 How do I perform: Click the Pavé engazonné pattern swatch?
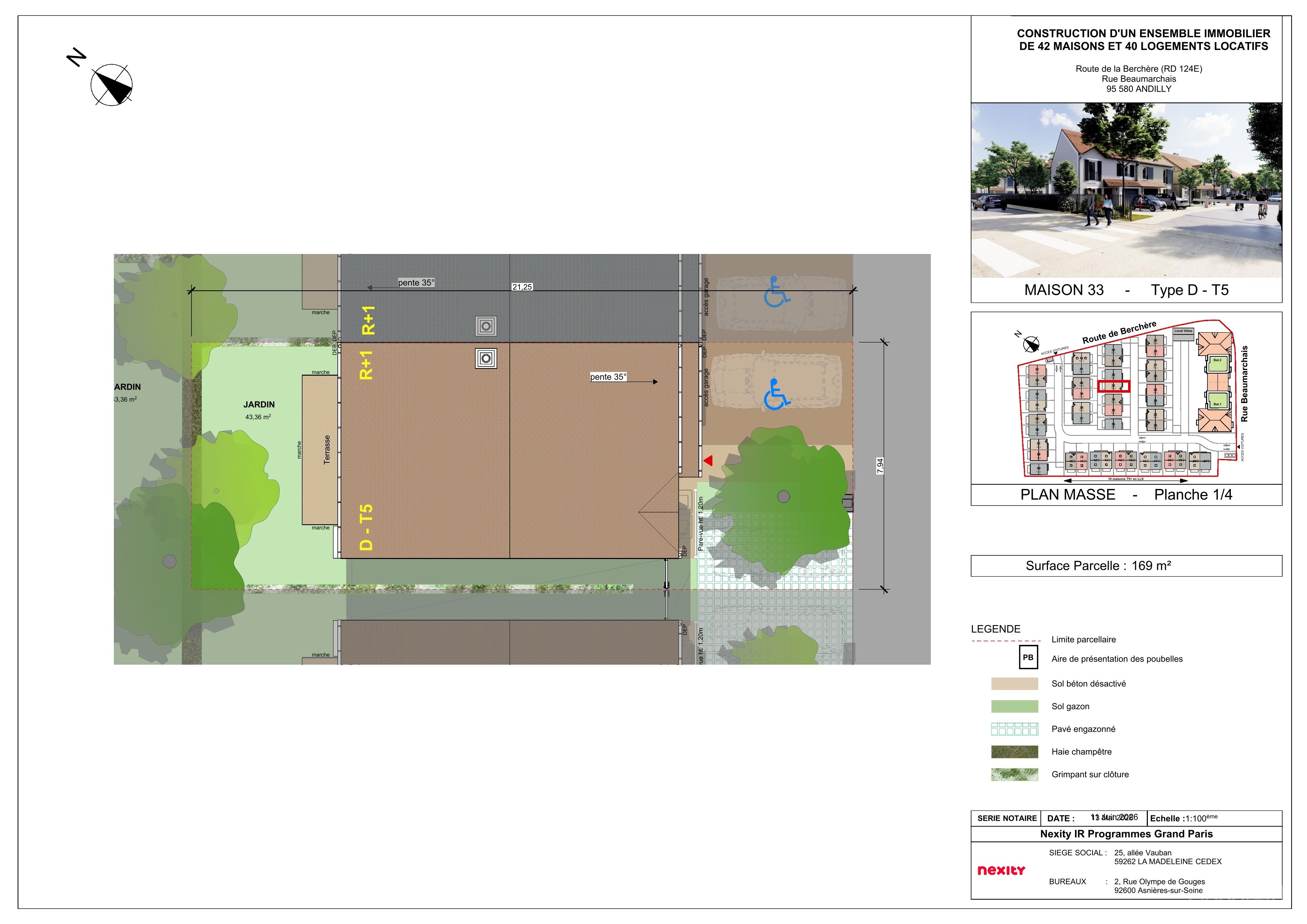pos(1015,729)
